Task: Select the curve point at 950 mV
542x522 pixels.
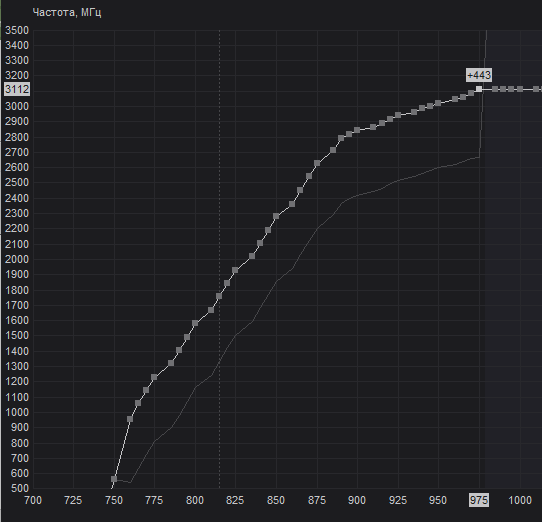Action: 438,103
